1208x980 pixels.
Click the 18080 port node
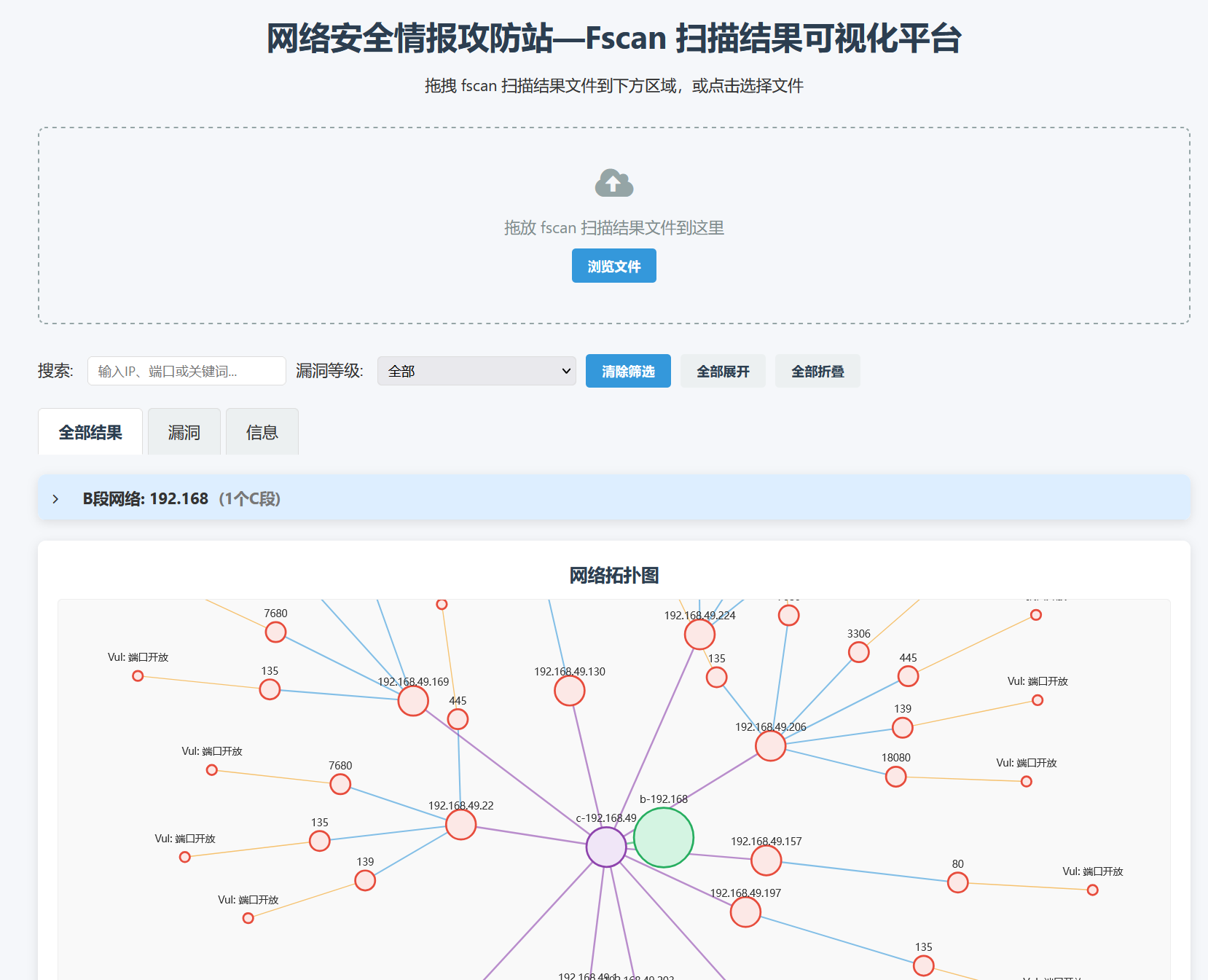(896, 777)
